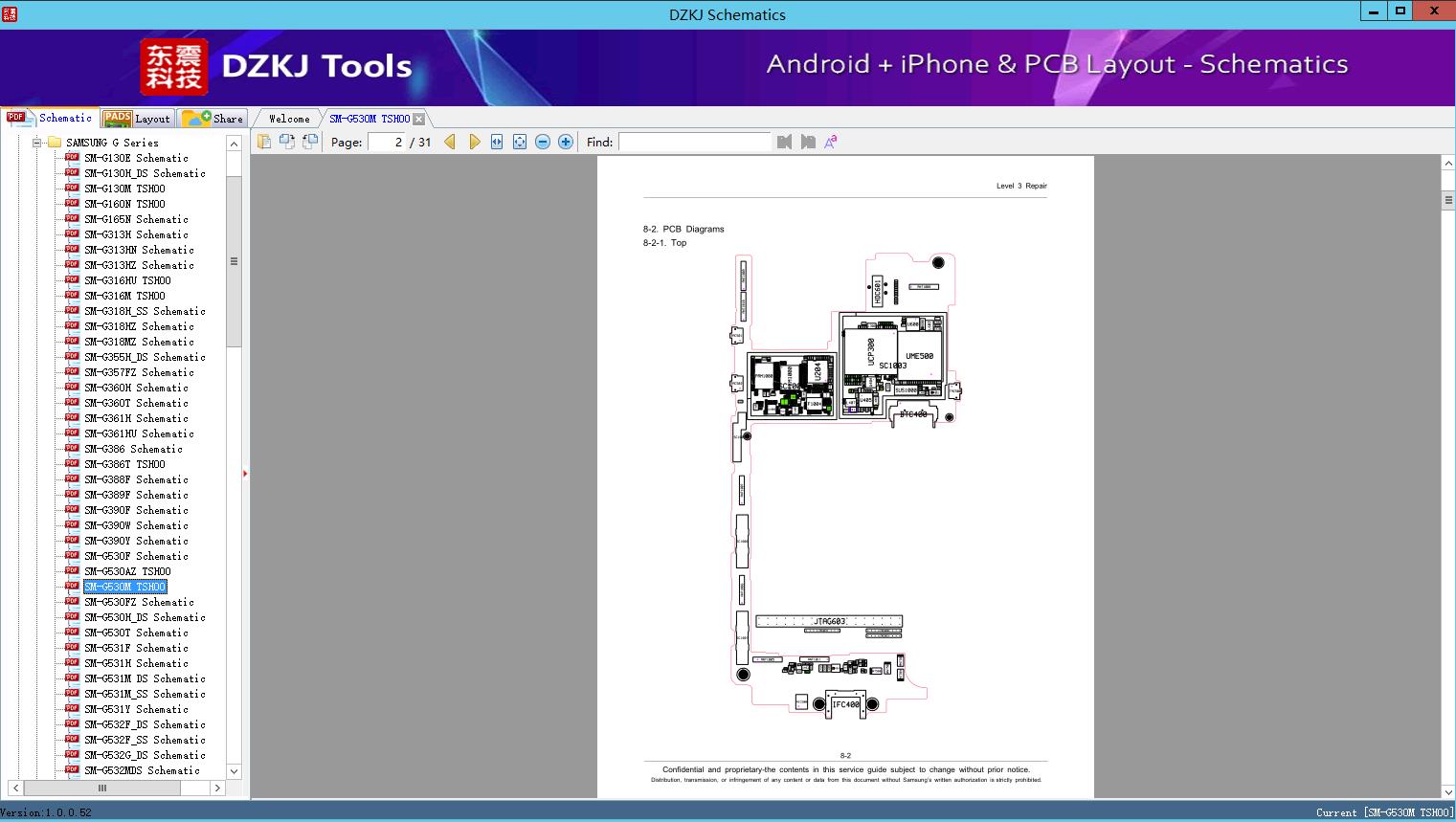
Task: Open SM-G532F_DS Schematic in tree
Action: pyautogui.click(x=145, y=724)
